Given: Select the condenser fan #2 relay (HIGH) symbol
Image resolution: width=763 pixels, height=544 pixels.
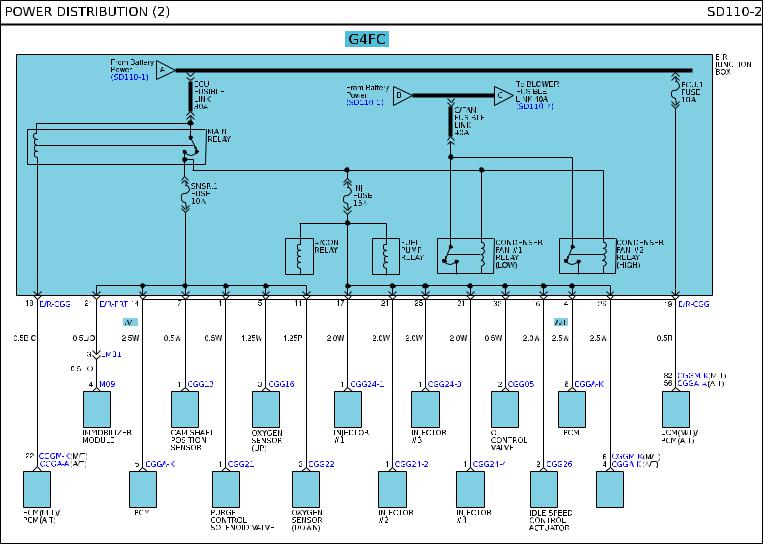Looking at the screenshot, I should (587, 256).
